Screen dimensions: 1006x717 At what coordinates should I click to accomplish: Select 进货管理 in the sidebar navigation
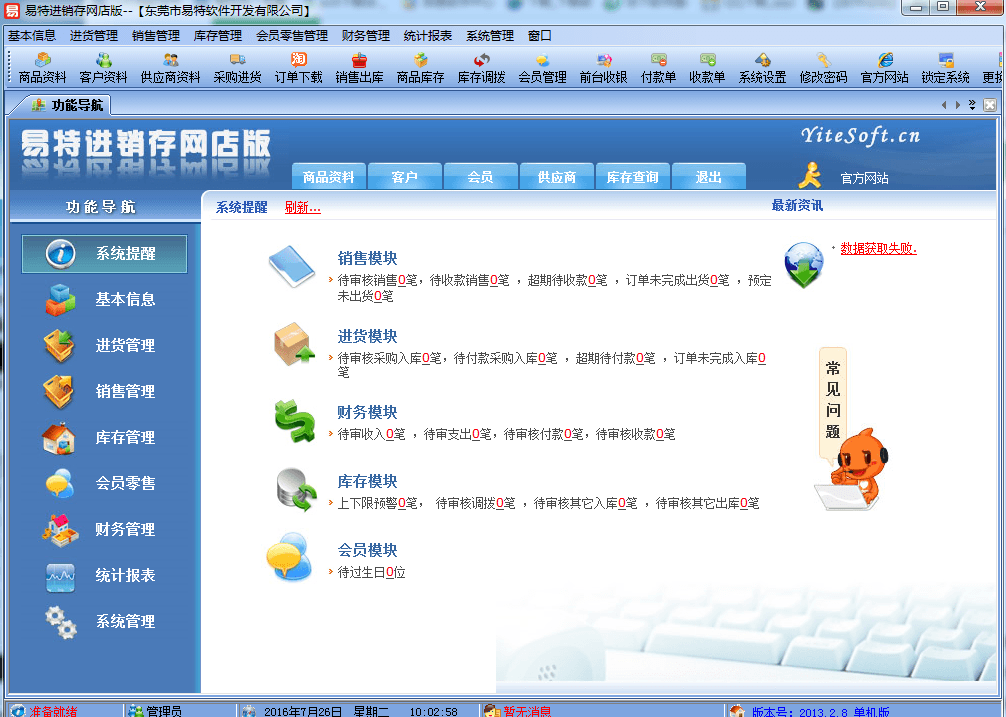[x=104, y=345]
